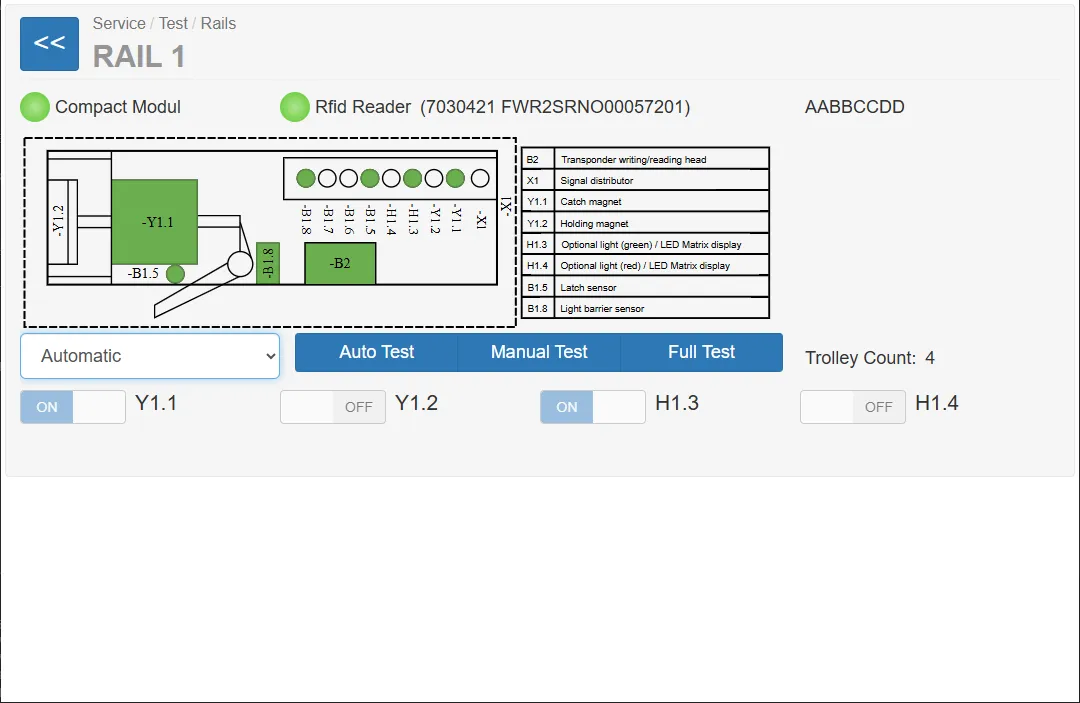The height and width of the screenshot is (703, 1080).
Task: Switch to Manual Test
Action: (539, 353)
